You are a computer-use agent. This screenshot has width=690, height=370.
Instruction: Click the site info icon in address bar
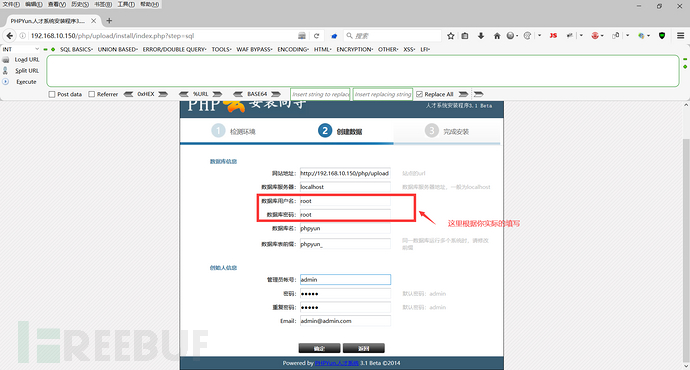click(22, 36)
